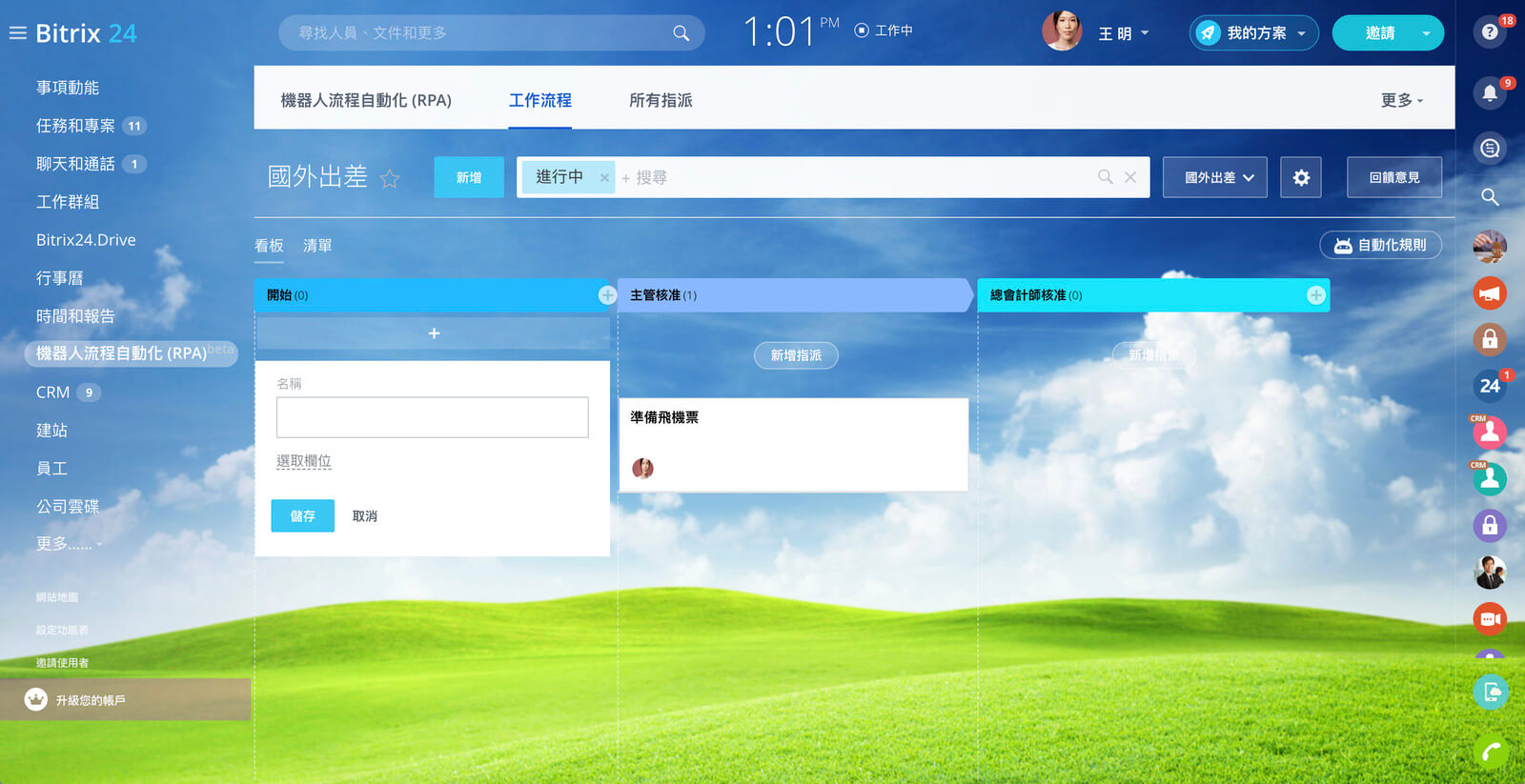Remove the 進行中 filter tag

click(x=604, y=178)
